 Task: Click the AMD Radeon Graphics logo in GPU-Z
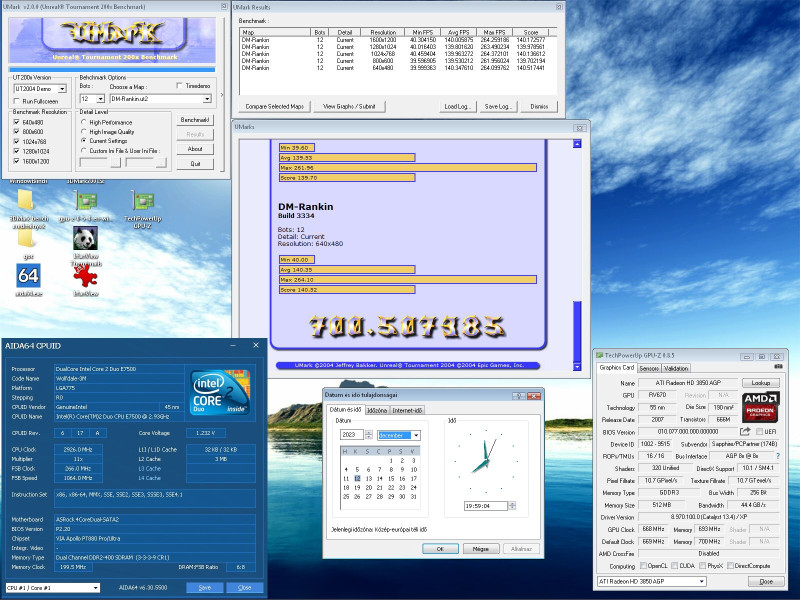point(760,407)
